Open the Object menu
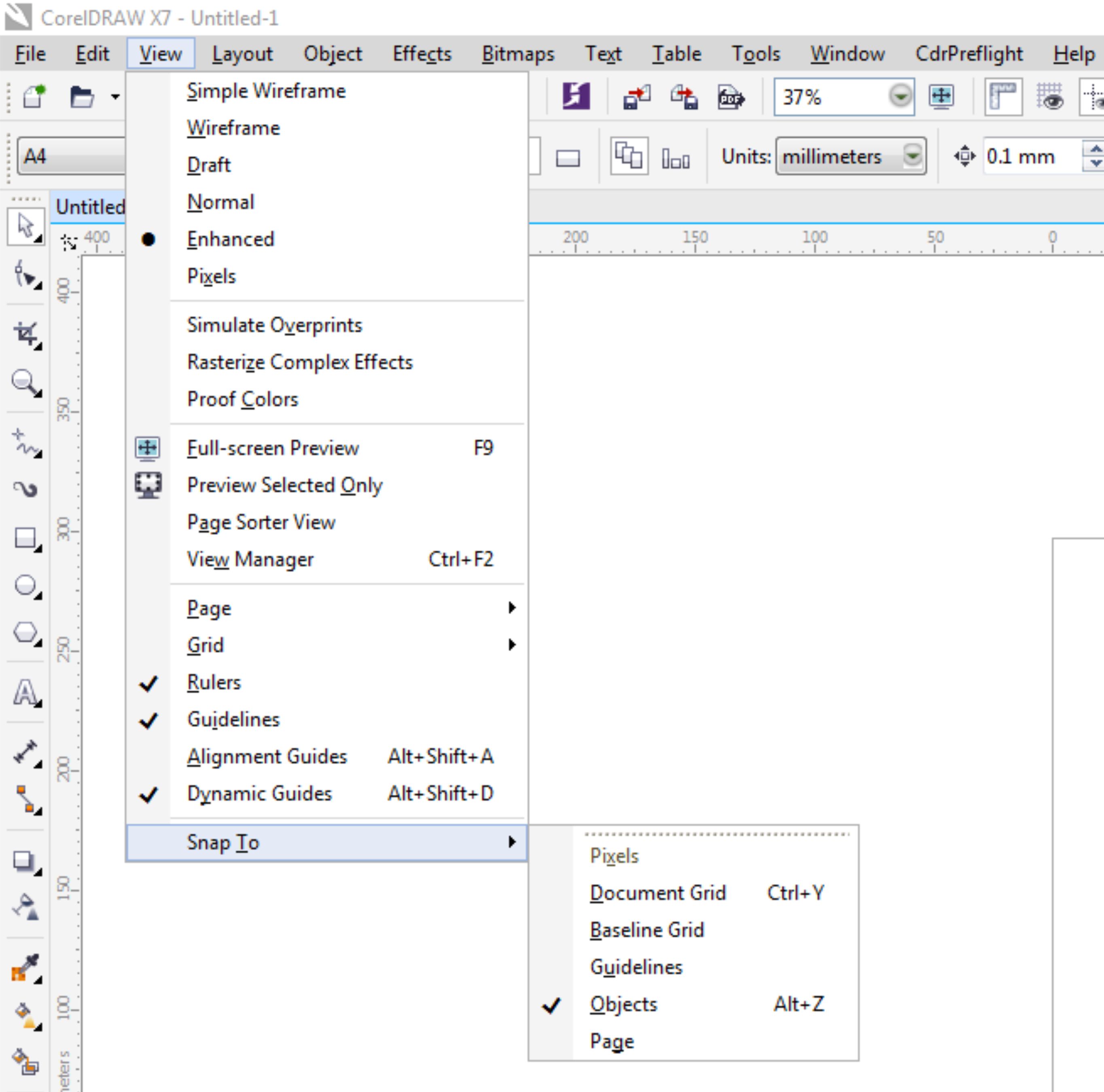This screenshot has height=1092, width=1104. coord(333,54)
